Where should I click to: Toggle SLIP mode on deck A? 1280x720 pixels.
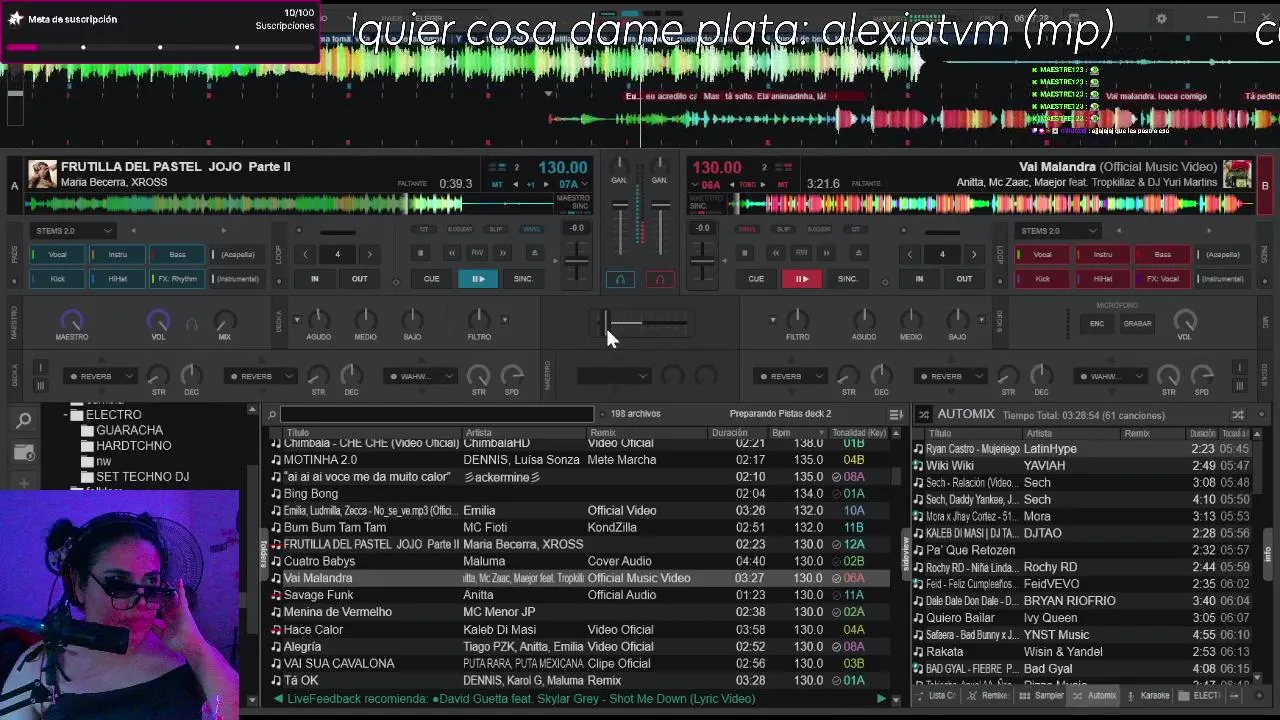coord(496,229)
